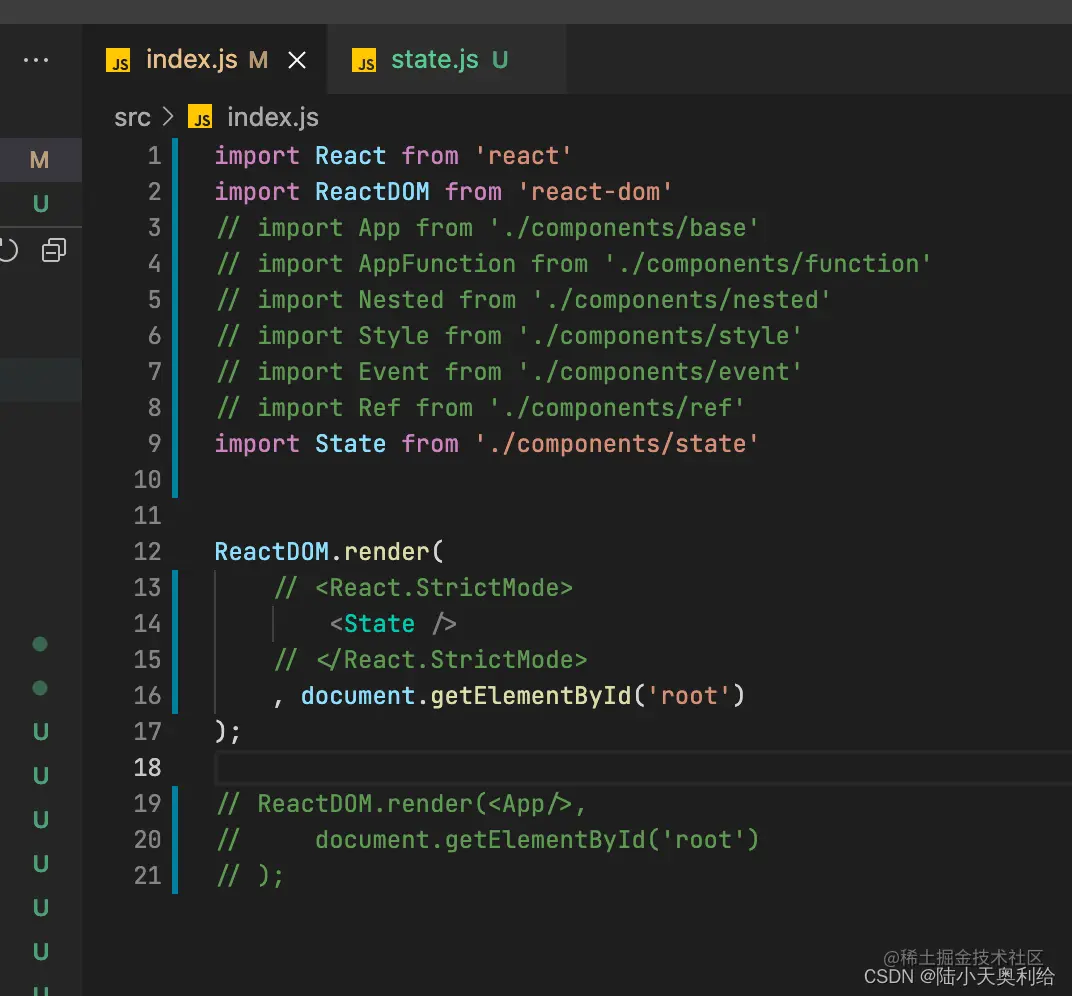The width and height of the screenshot is (1072, 996).
Task: Click the JS file icon on state.js tab
Action: point(364,60)
